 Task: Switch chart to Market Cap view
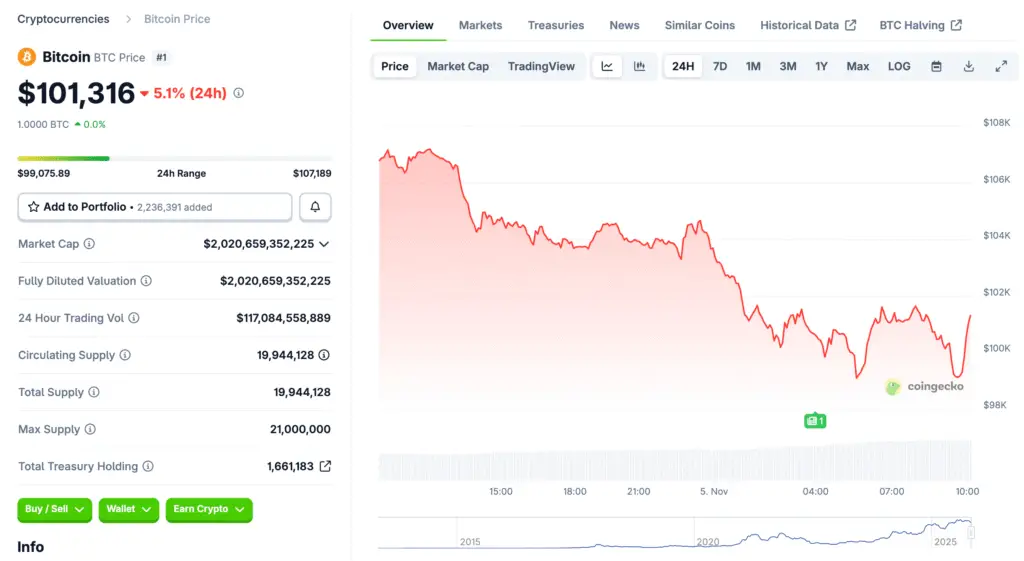(458, 67)
